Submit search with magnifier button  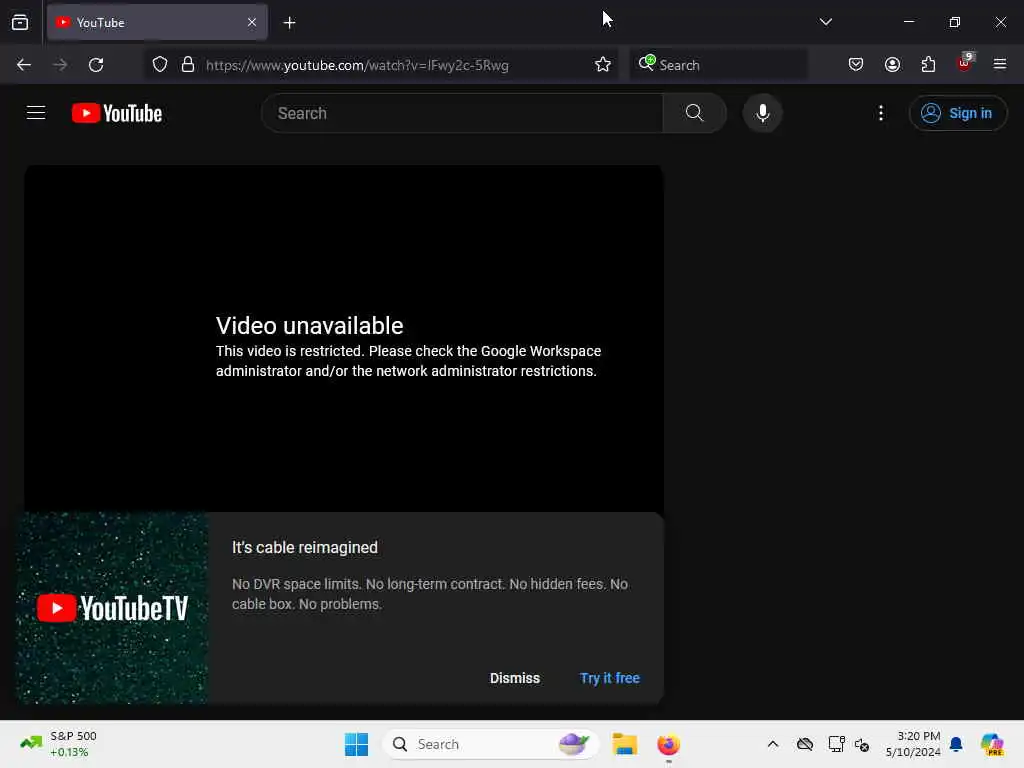click(x=695, y=113)
